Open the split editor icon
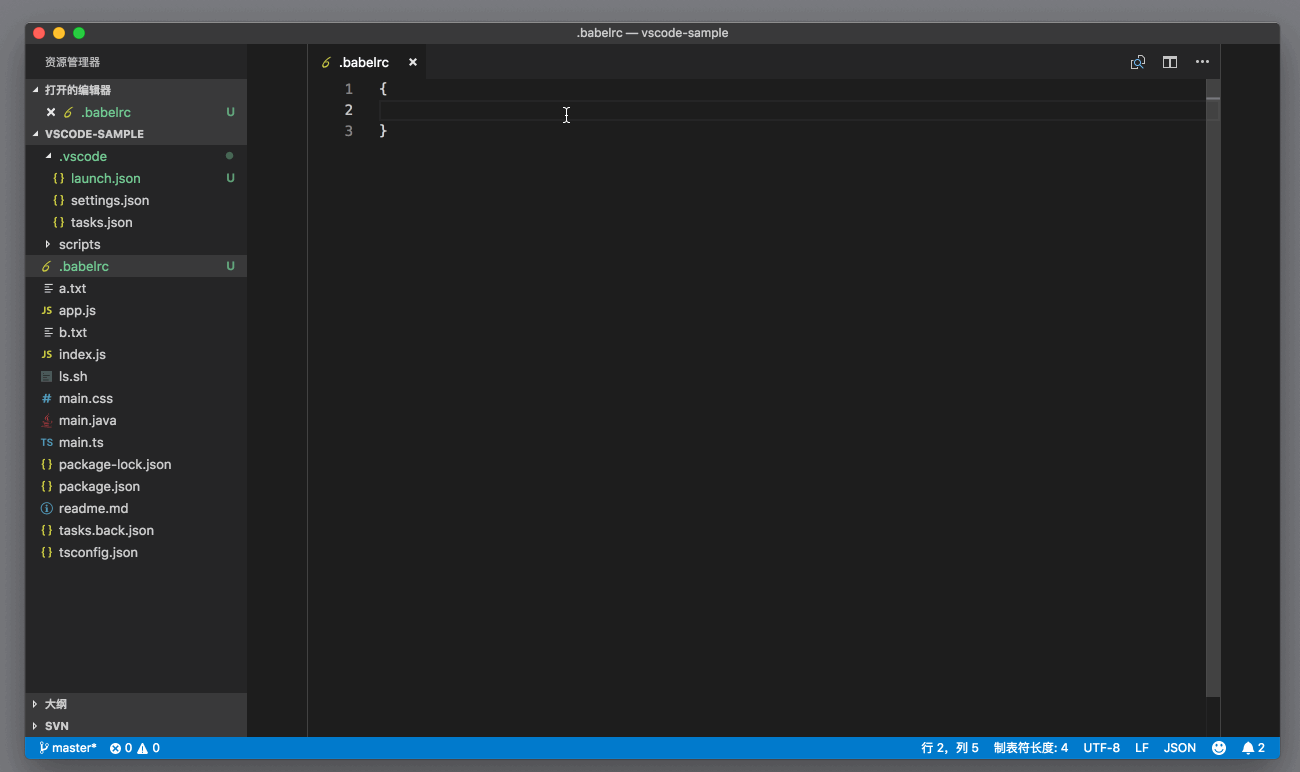Image resolution: width=1300 pixels, height=772 pixels. click(x=1170, y=62)
